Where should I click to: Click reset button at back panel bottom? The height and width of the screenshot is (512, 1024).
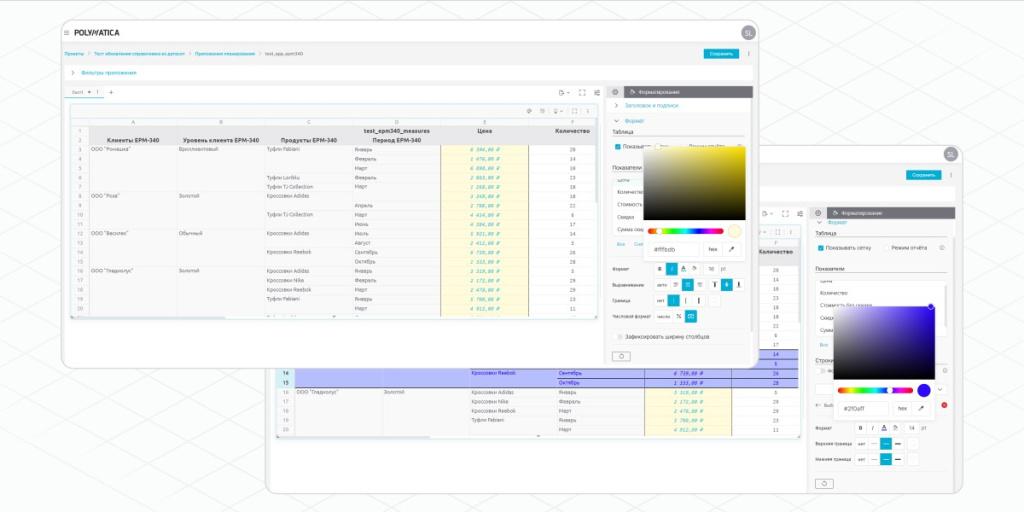(824, 484)
